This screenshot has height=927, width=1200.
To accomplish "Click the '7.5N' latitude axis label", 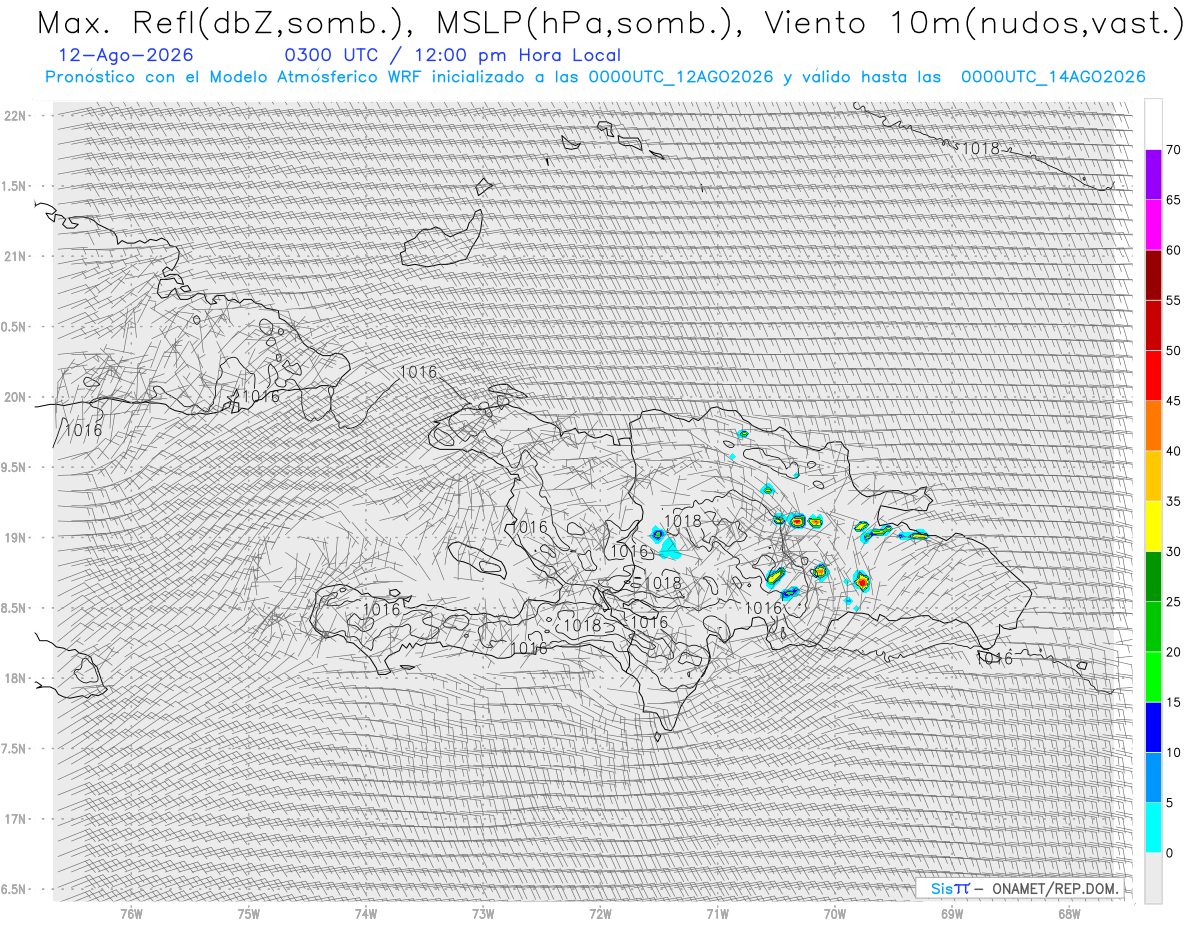I will [12, 748].
